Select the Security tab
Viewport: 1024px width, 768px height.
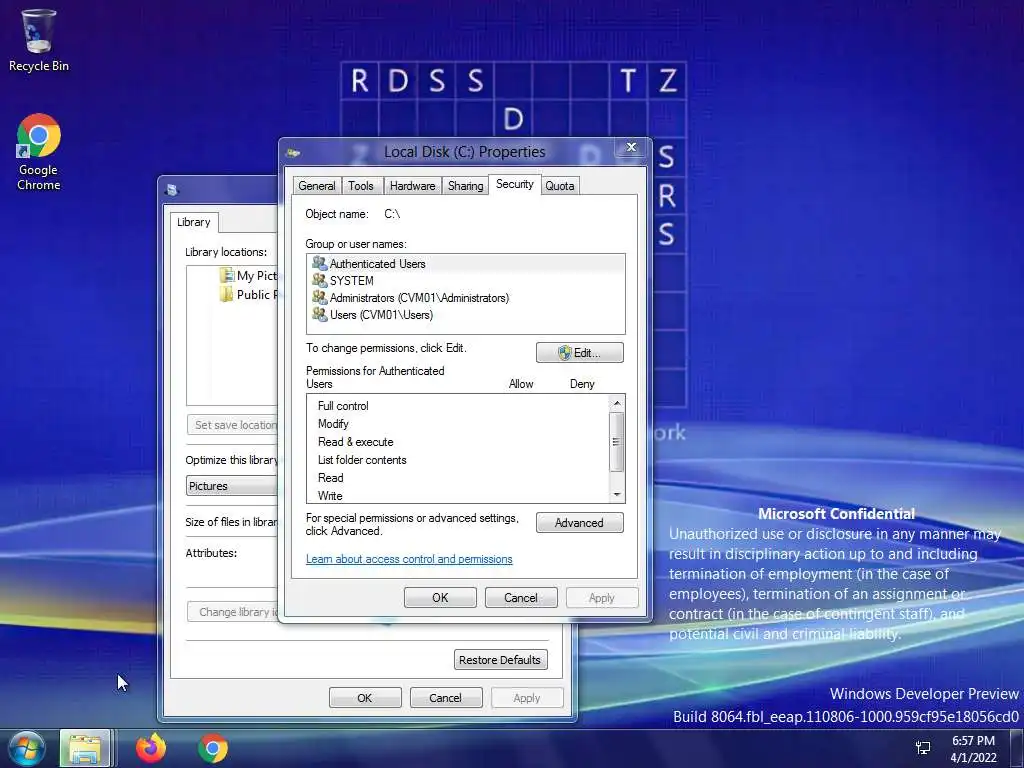[x=515, y=184]
